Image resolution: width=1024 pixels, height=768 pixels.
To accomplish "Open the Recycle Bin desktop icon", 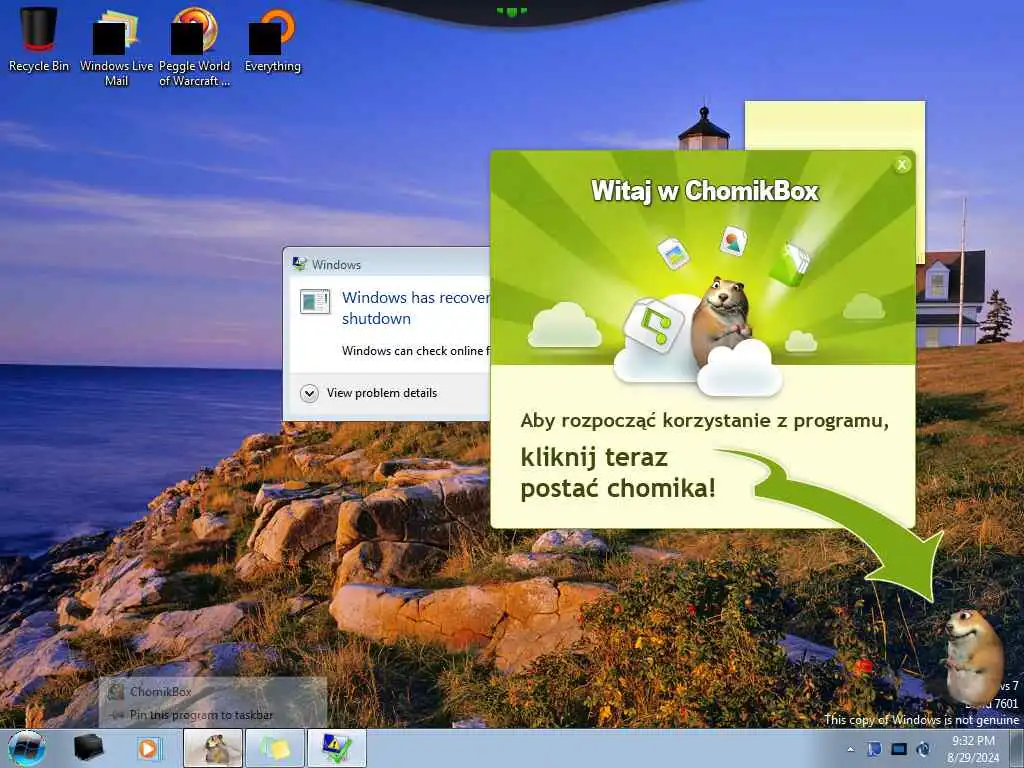I will click(39, 39).
